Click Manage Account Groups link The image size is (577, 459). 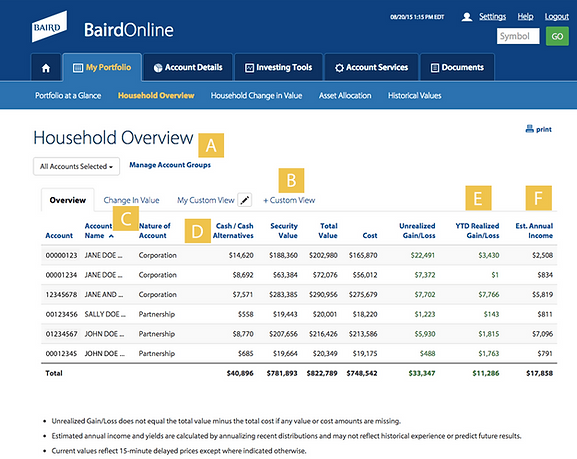tap(170, 165)
